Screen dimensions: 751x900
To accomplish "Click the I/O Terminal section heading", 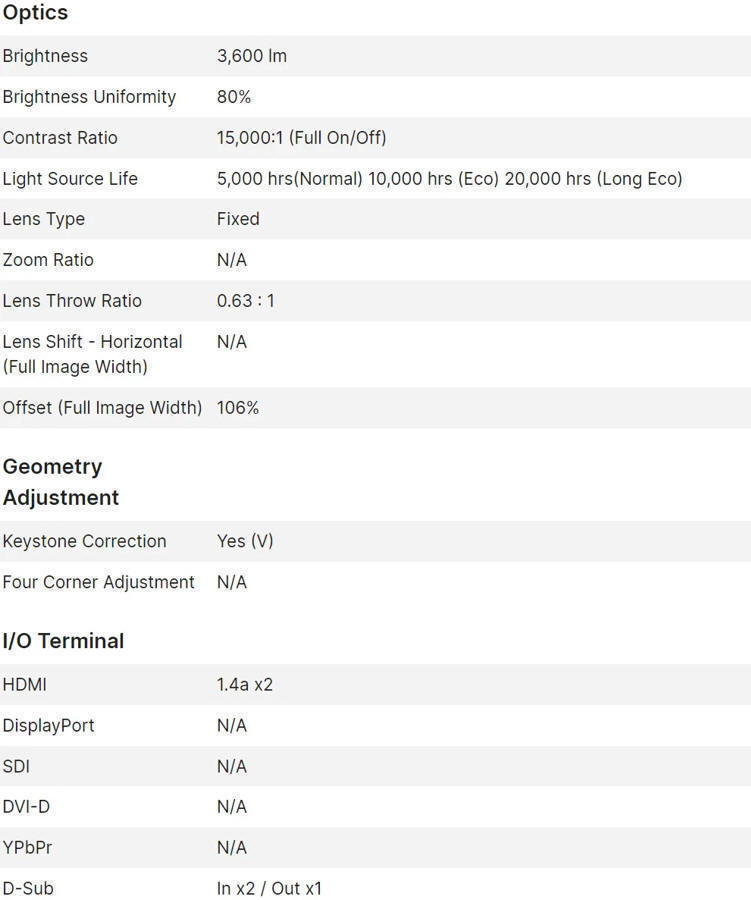I will coord(63,641).
